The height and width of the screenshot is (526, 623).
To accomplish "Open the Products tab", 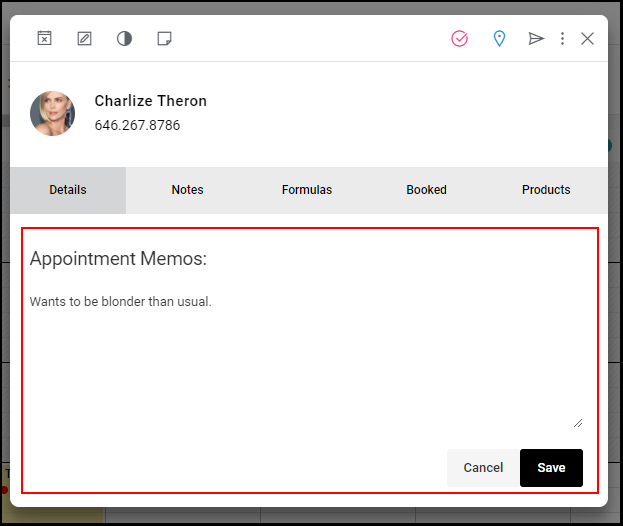I will [x=546, y=190].
